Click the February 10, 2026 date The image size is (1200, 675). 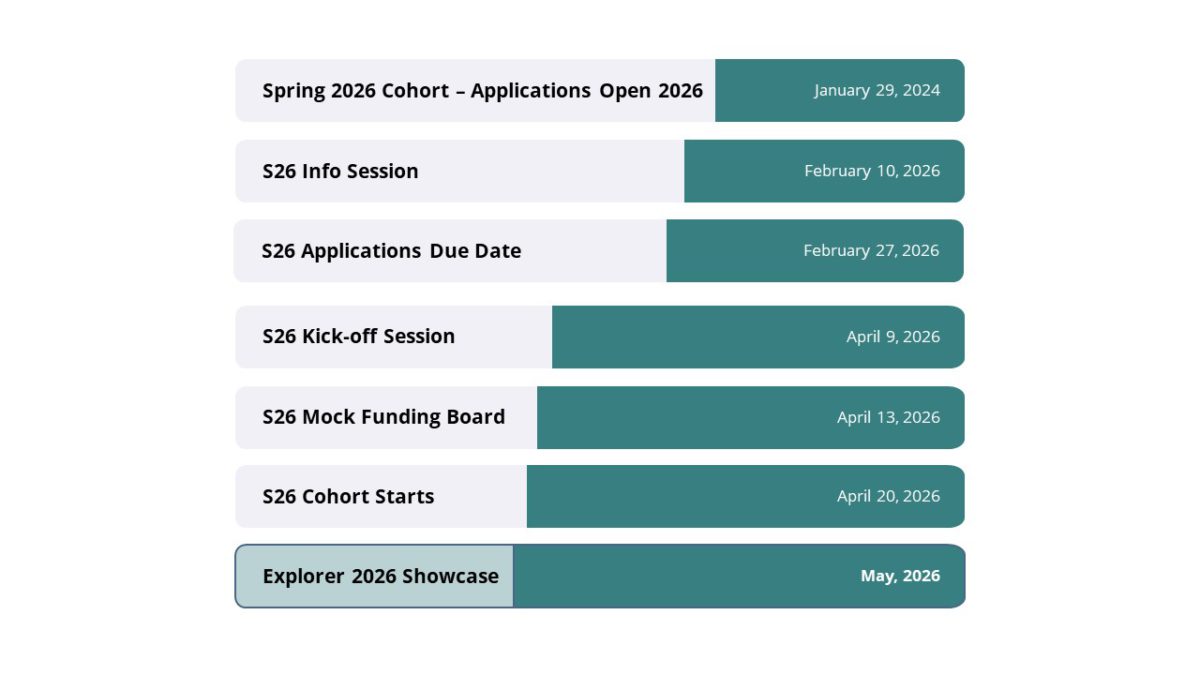871,171
